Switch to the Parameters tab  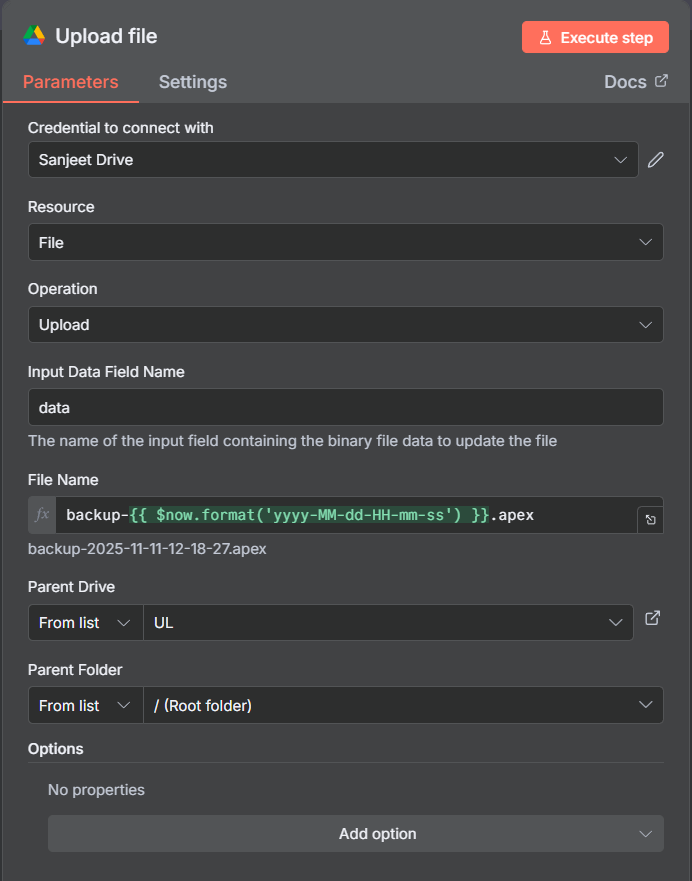pyautogui.click(x=70, y=82)
